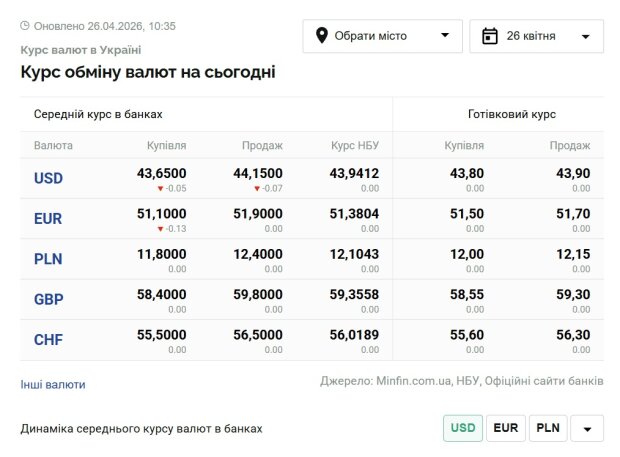Select the PLN currency in table
The height and width of the screenshot is (457, 620).
click(48, 259)
